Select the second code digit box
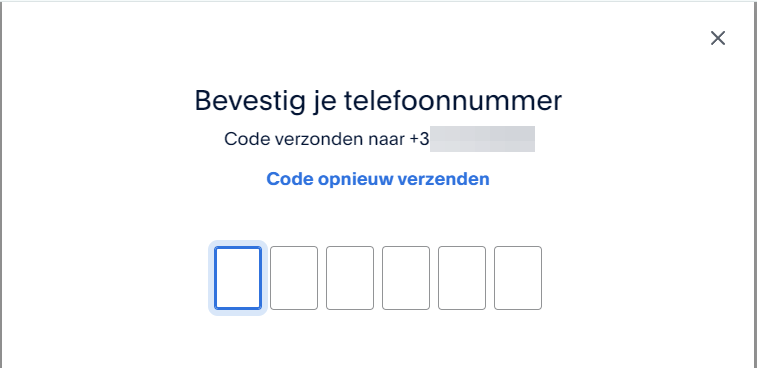757x368 pixels. coord(294,278)
